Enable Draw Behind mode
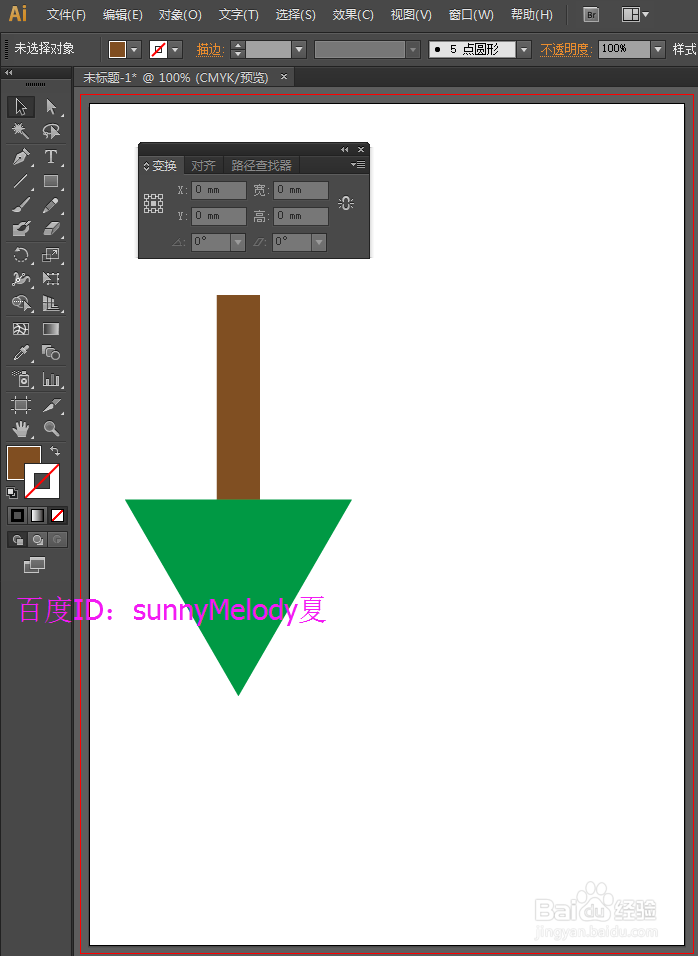Viewport: 698px width, 956px height. pos(37,540)
